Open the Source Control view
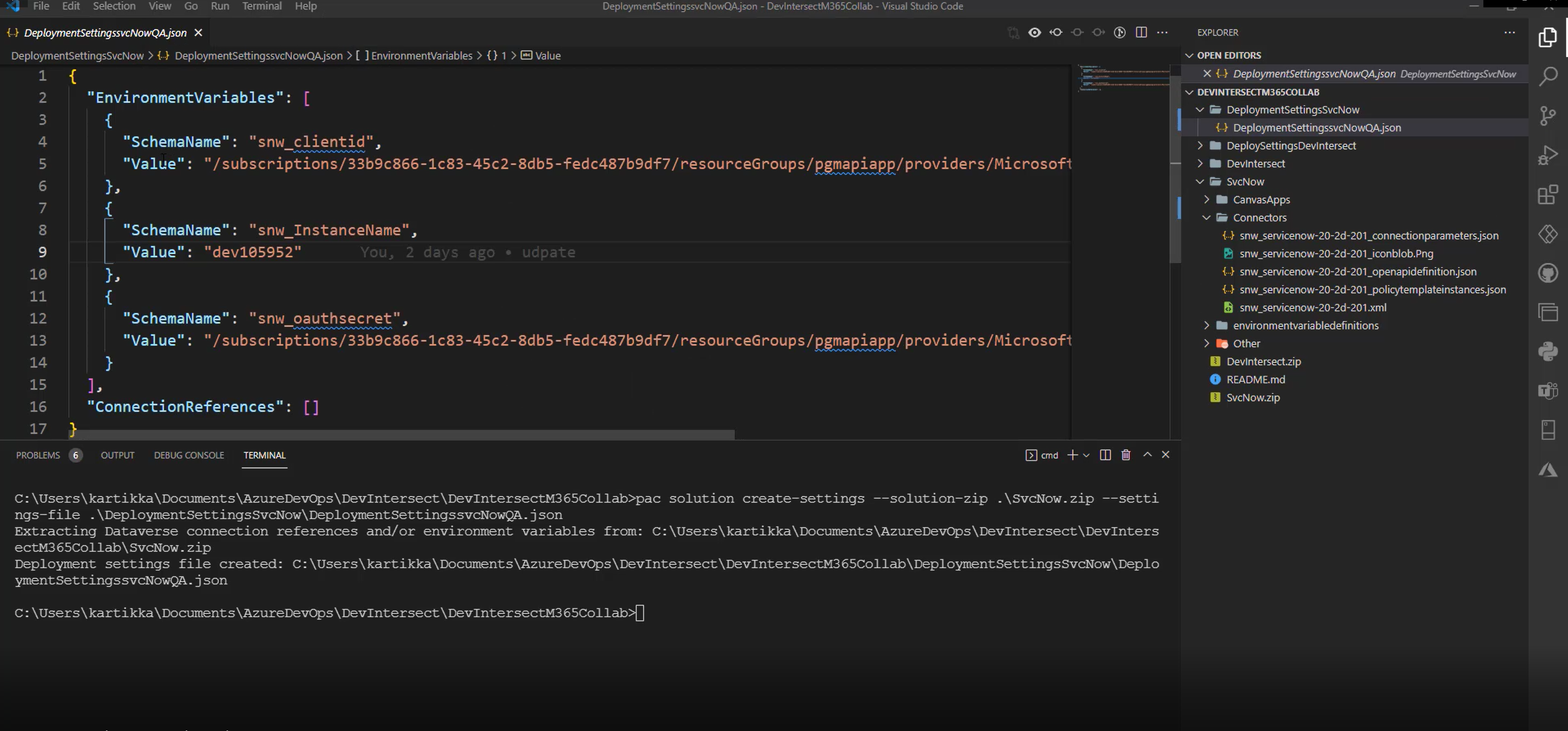This screenshot has height=731, width=1568. tap(1548, 116)
